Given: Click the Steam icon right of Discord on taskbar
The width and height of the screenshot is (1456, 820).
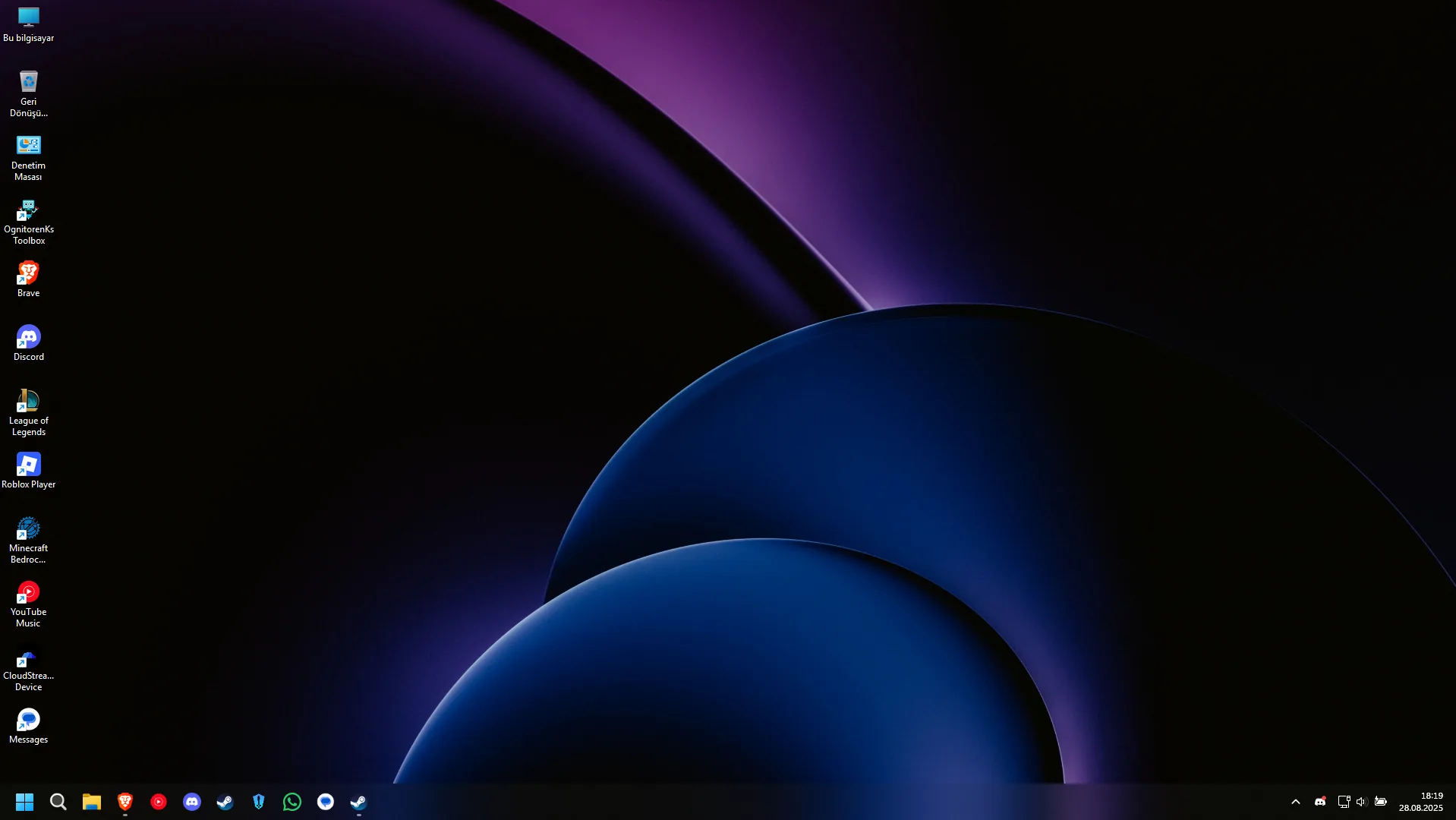Looking at the screenshot, I should 225,802.
